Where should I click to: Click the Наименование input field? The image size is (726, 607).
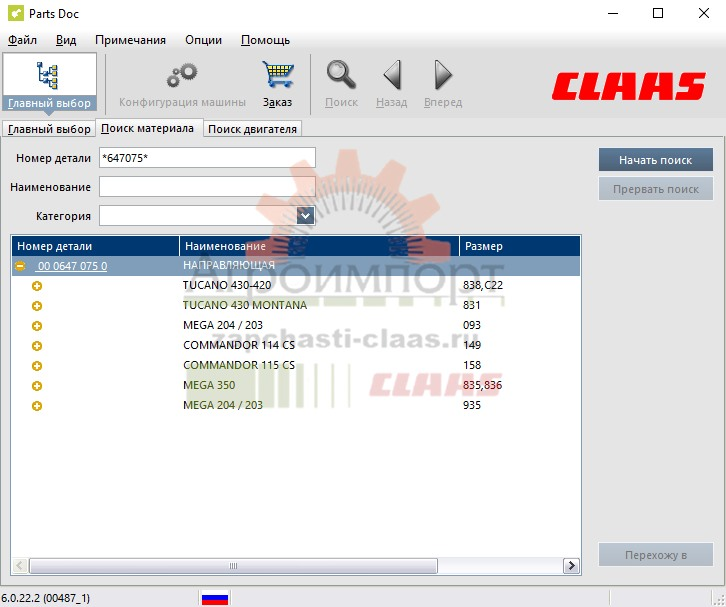207,187
